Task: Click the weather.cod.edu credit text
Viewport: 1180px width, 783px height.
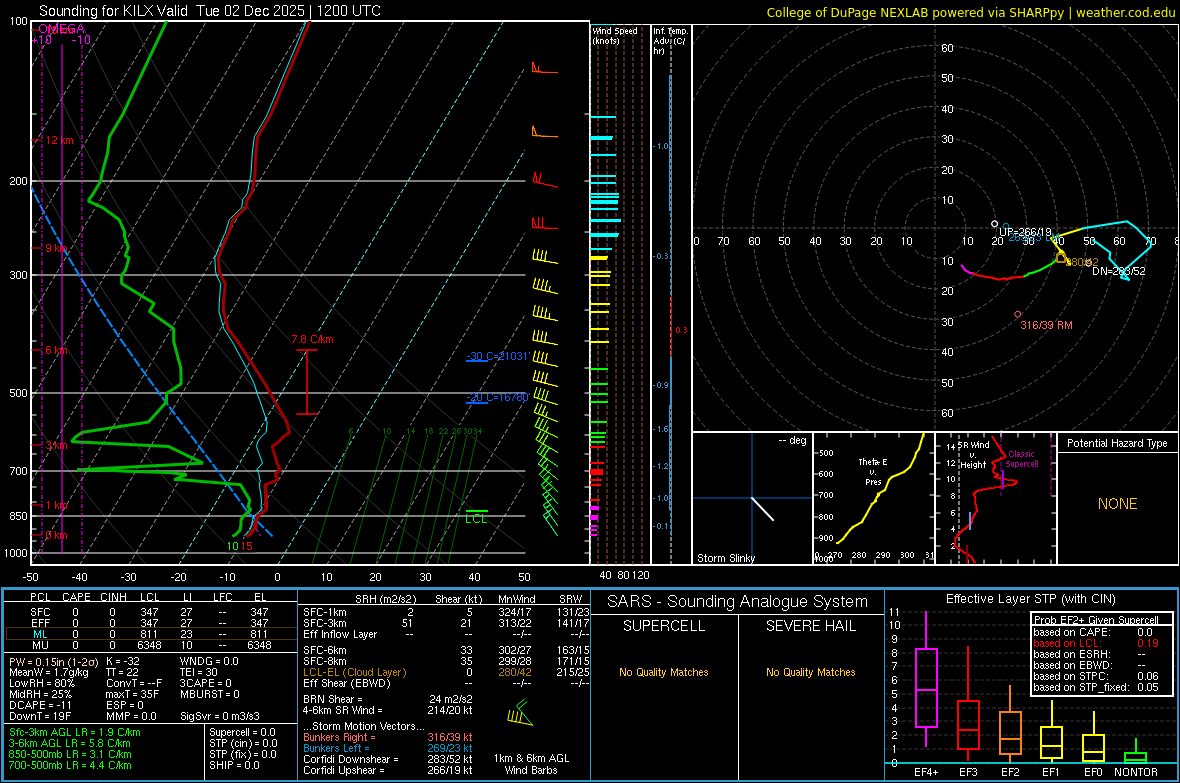Action: tap(1125, 12)
